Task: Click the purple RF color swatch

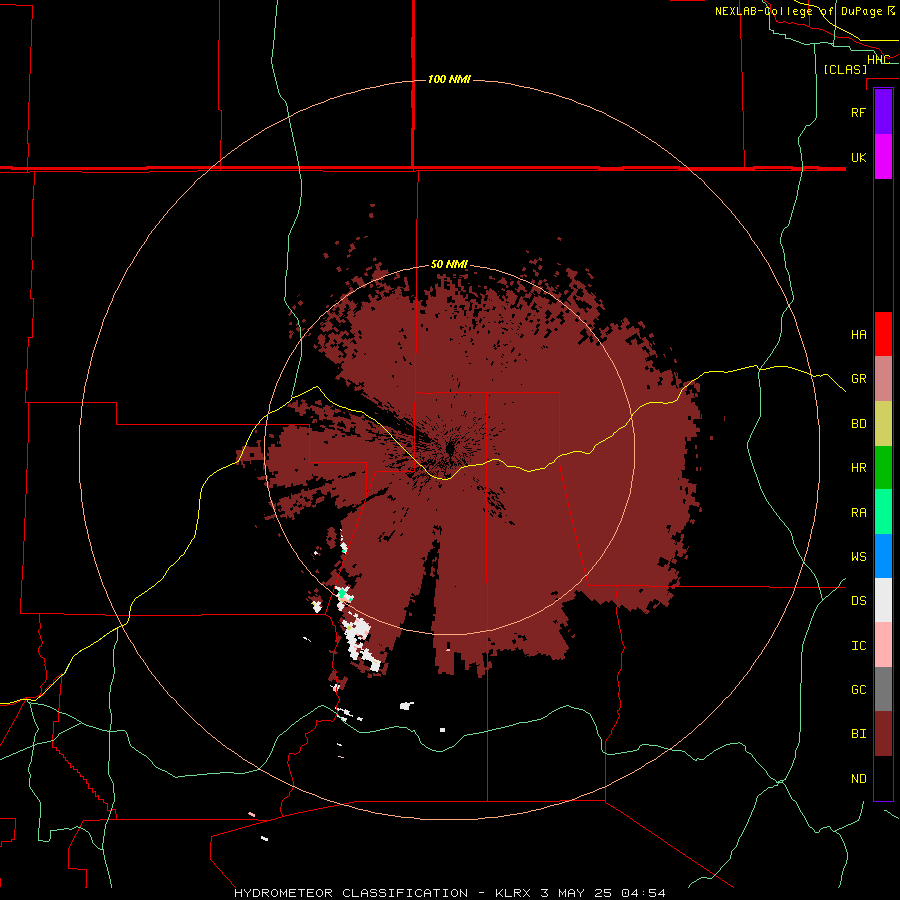Action: click(x=883, y=112)
